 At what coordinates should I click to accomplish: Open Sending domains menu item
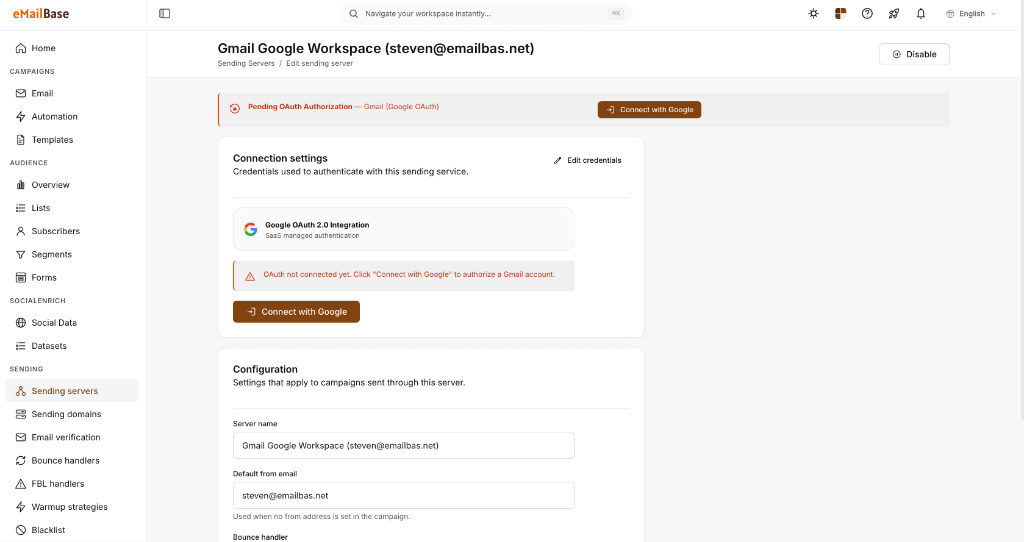(x=72, y=414)
